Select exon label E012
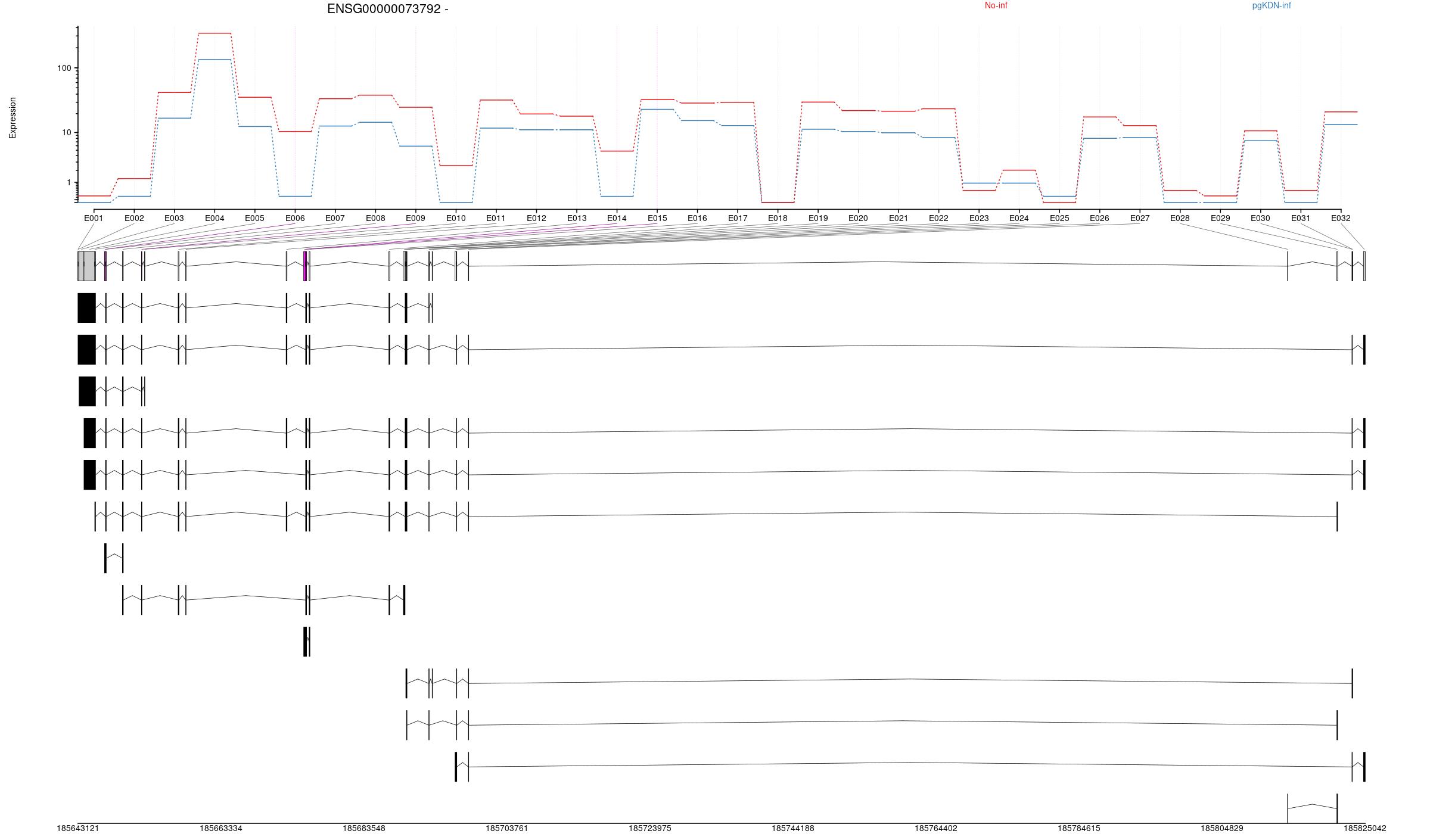The height and width of the screenshot is (840, 1430). click(x=536, y=218)
